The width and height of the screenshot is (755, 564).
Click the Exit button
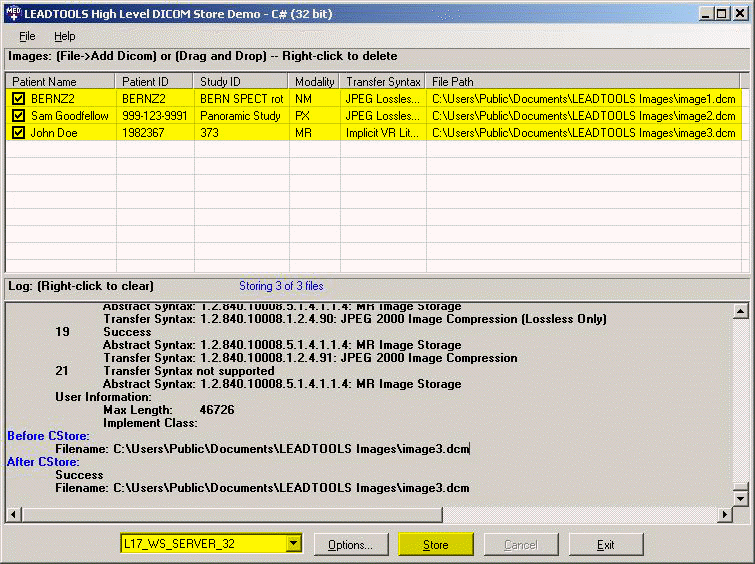point(605,545)
